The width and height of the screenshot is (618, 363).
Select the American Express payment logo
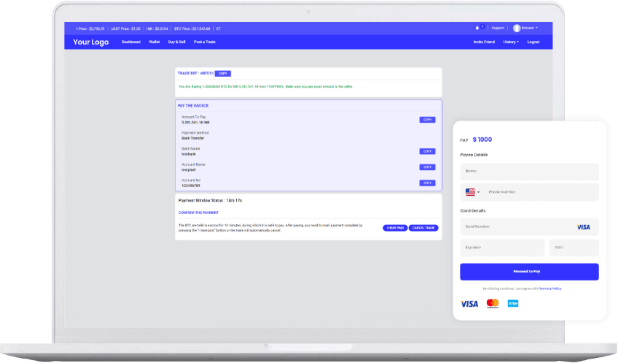point(513,303)
